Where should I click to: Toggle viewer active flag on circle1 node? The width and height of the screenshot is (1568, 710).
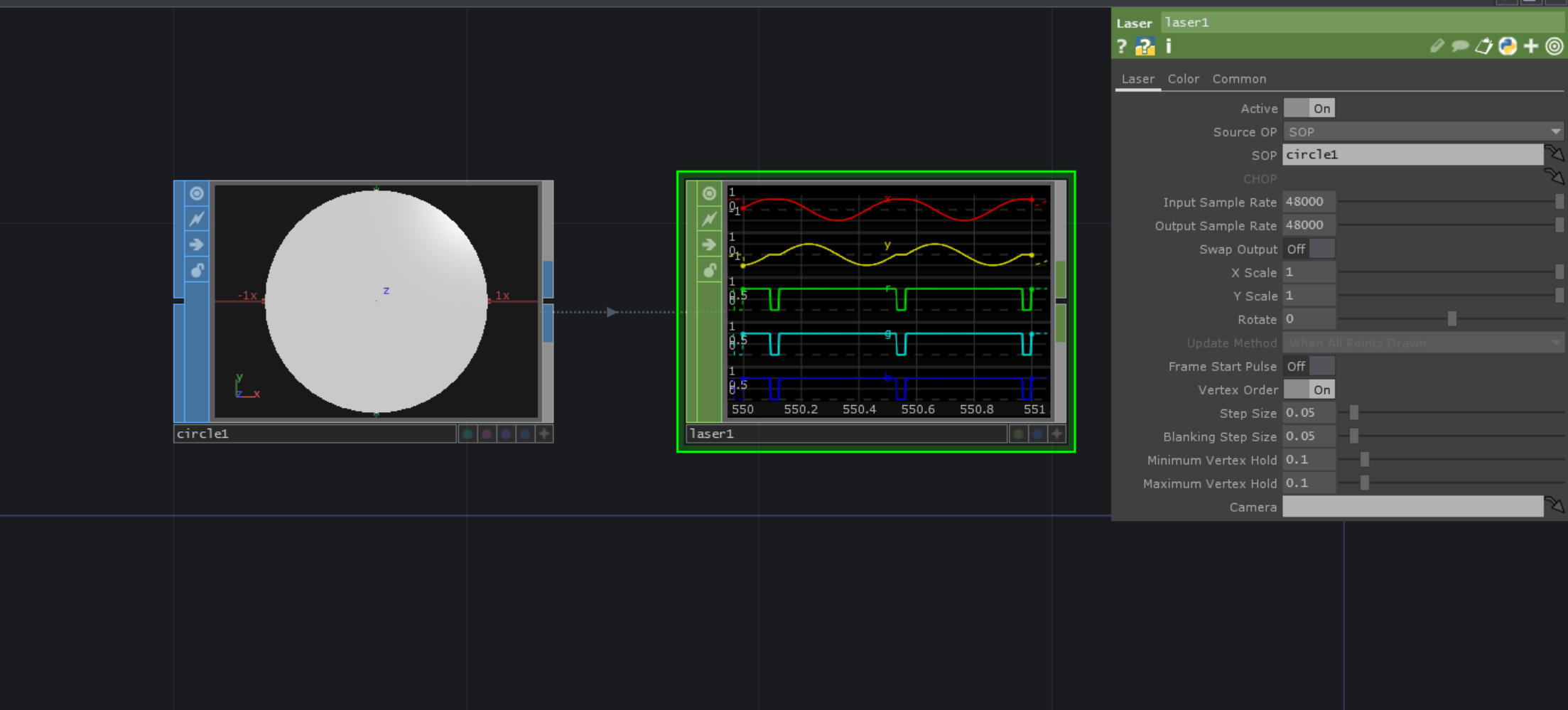pos(197,194)
